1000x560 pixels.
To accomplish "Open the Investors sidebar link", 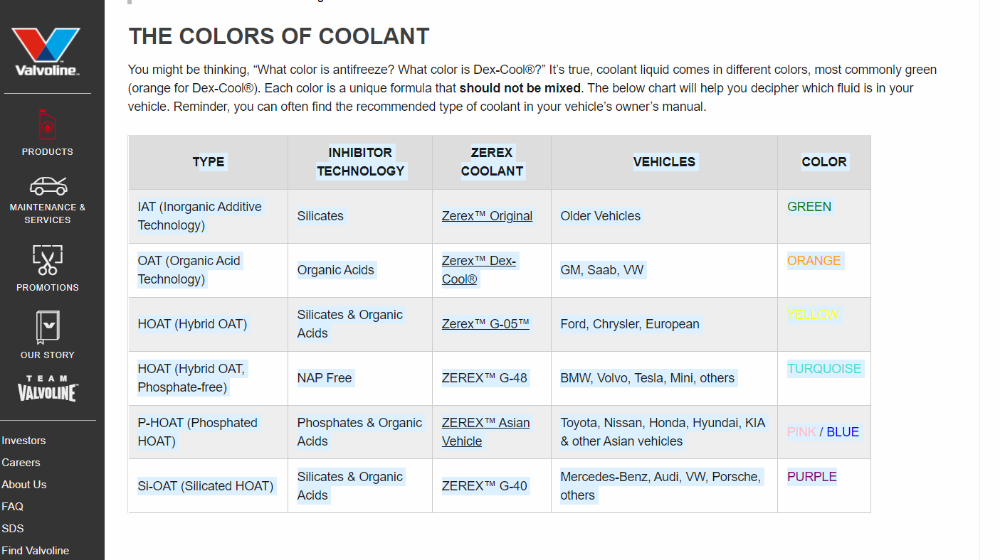I will tap(24, 440).
